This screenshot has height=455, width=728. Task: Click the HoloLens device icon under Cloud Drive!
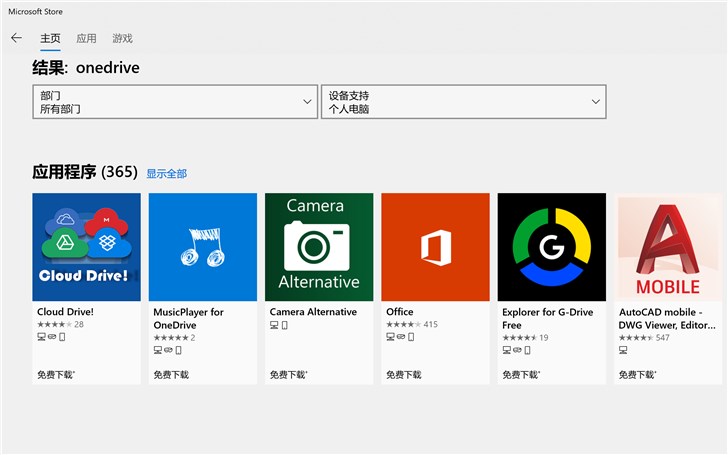coord(52,337)
